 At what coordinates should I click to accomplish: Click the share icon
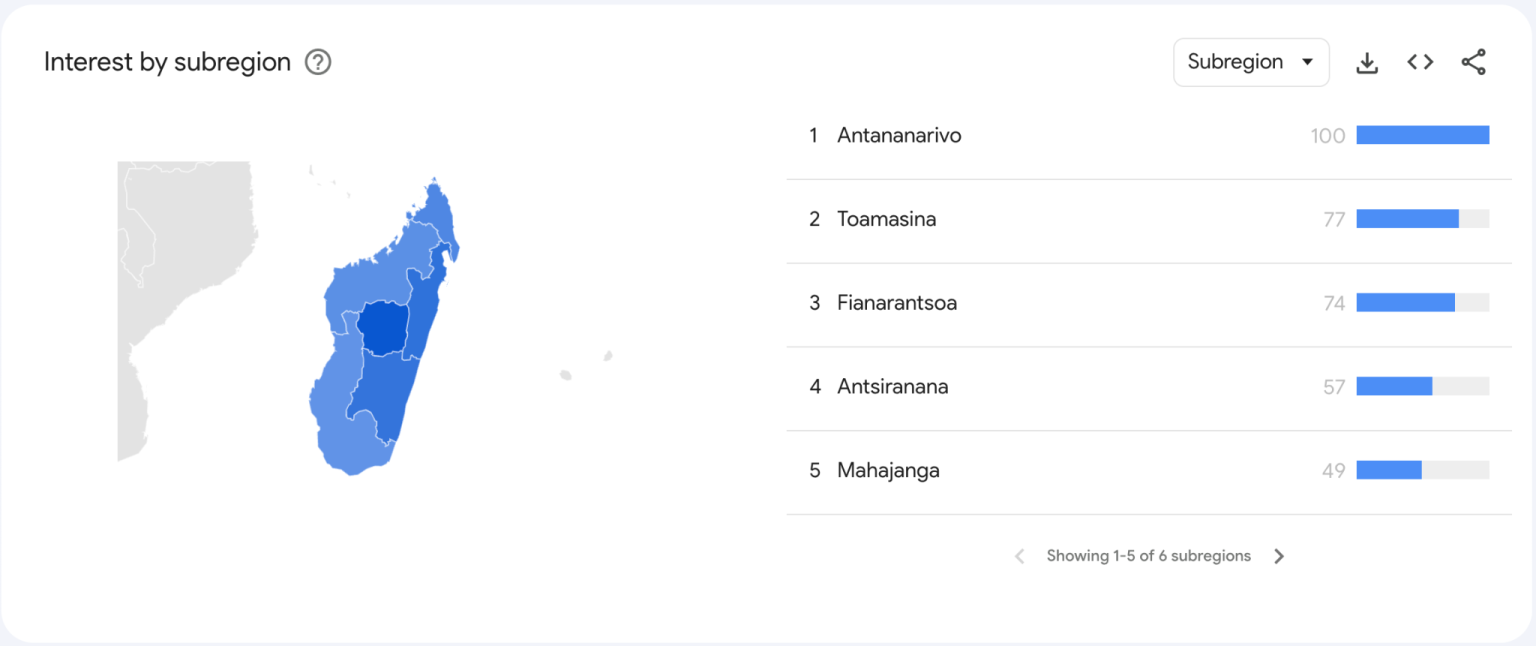click(x=1473, y=62)
